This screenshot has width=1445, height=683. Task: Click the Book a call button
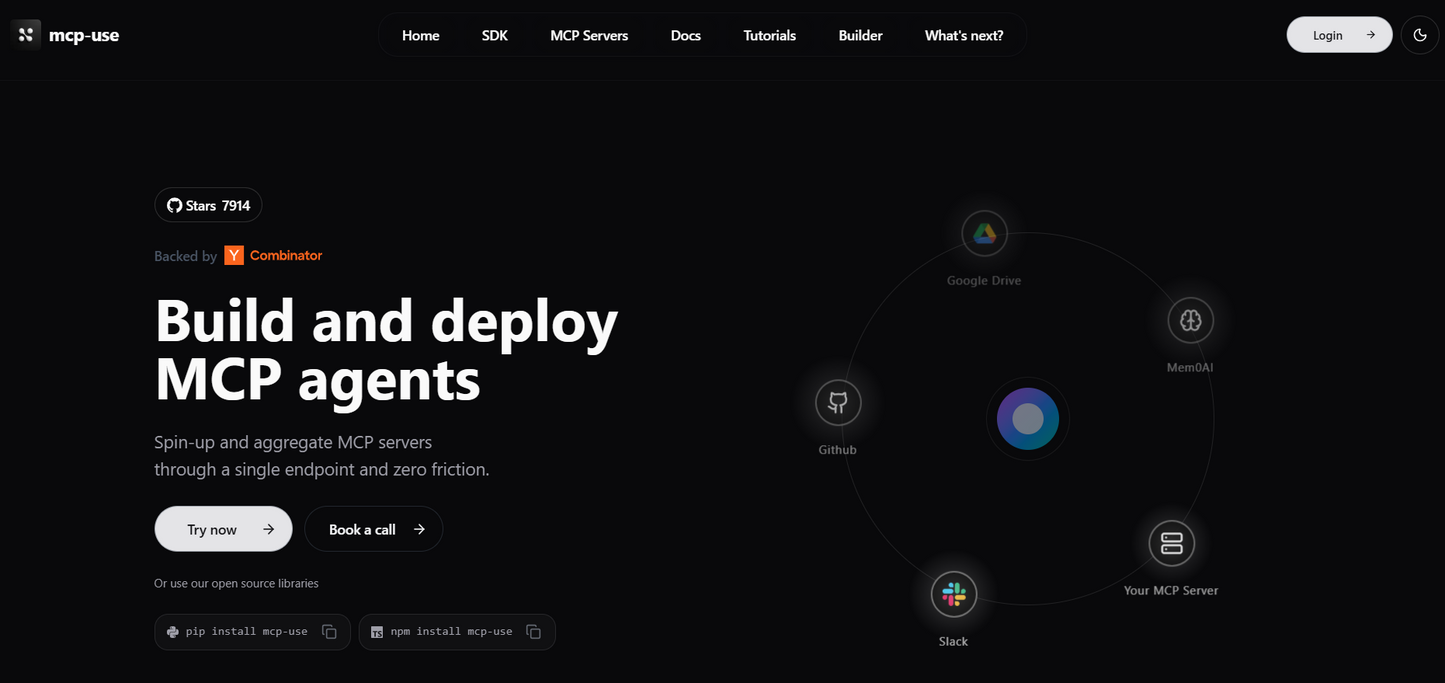373,529
